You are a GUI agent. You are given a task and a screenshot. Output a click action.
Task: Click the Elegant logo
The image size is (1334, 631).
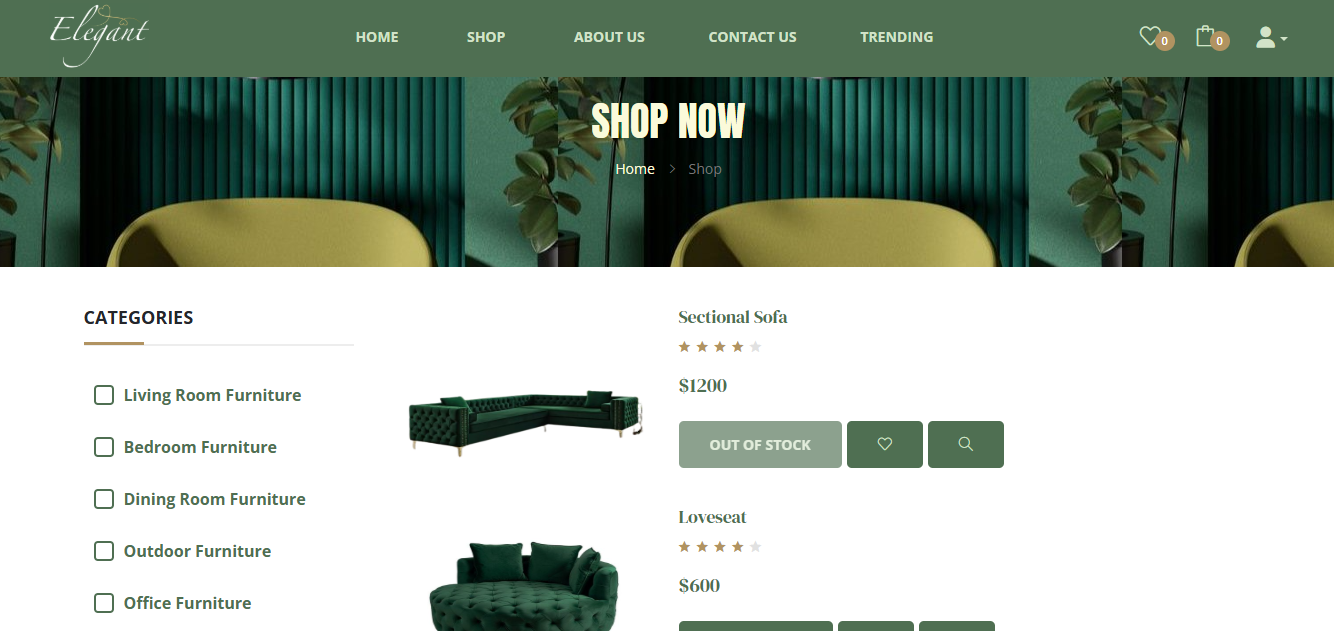98,37
